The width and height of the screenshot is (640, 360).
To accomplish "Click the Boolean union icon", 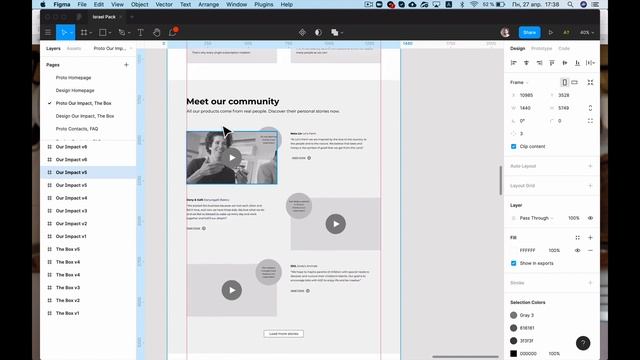I will [x=335, y=32].
